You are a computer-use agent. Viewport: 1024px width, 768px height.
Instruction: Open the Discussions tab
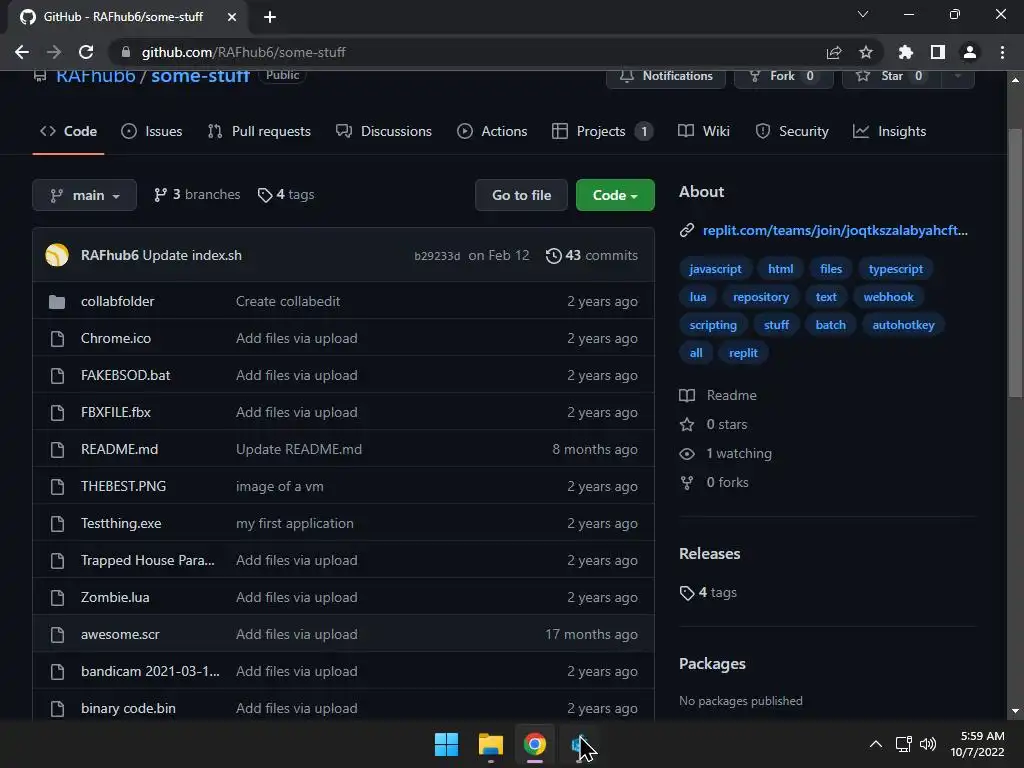click(x=384, y=131)
